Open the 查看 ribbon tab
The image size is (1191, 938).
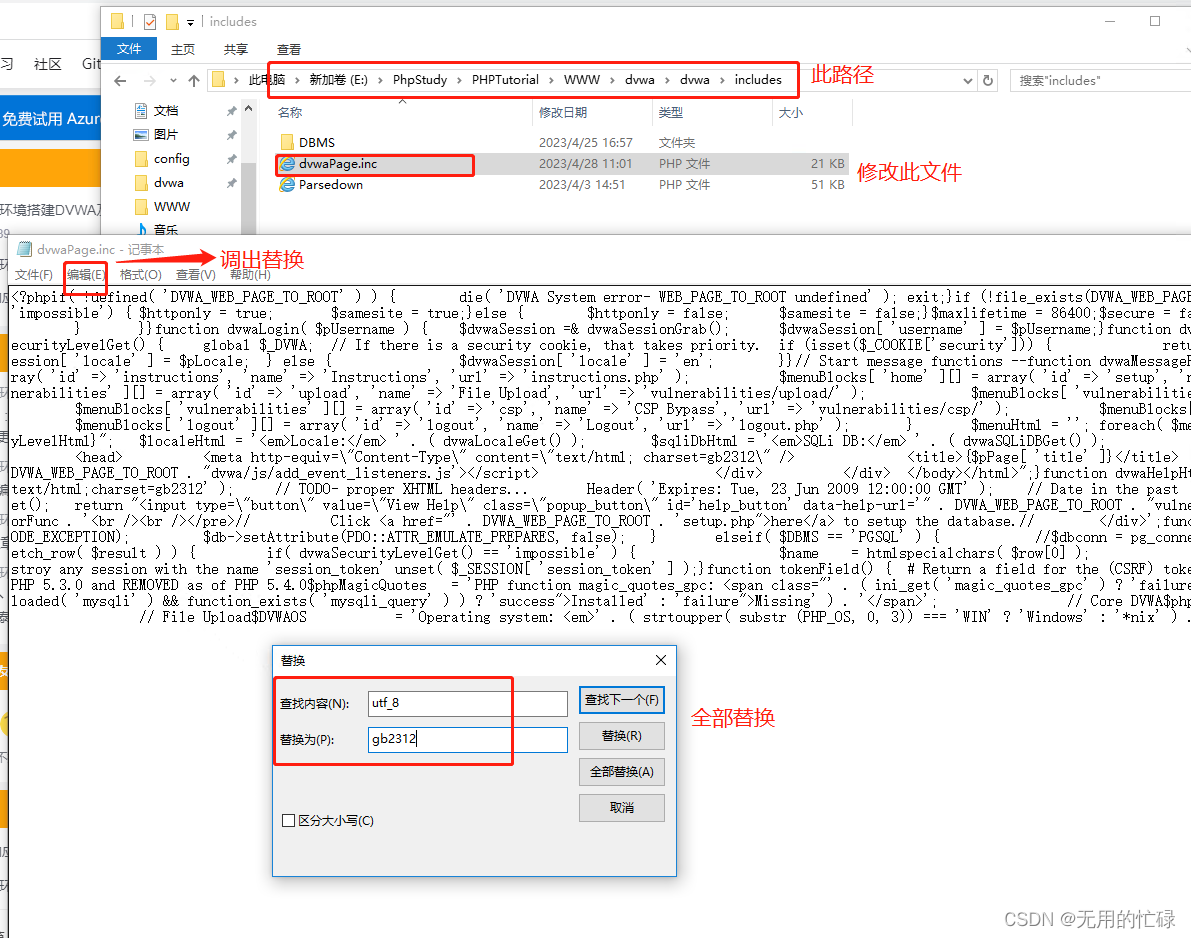click(x=289, y=49)
